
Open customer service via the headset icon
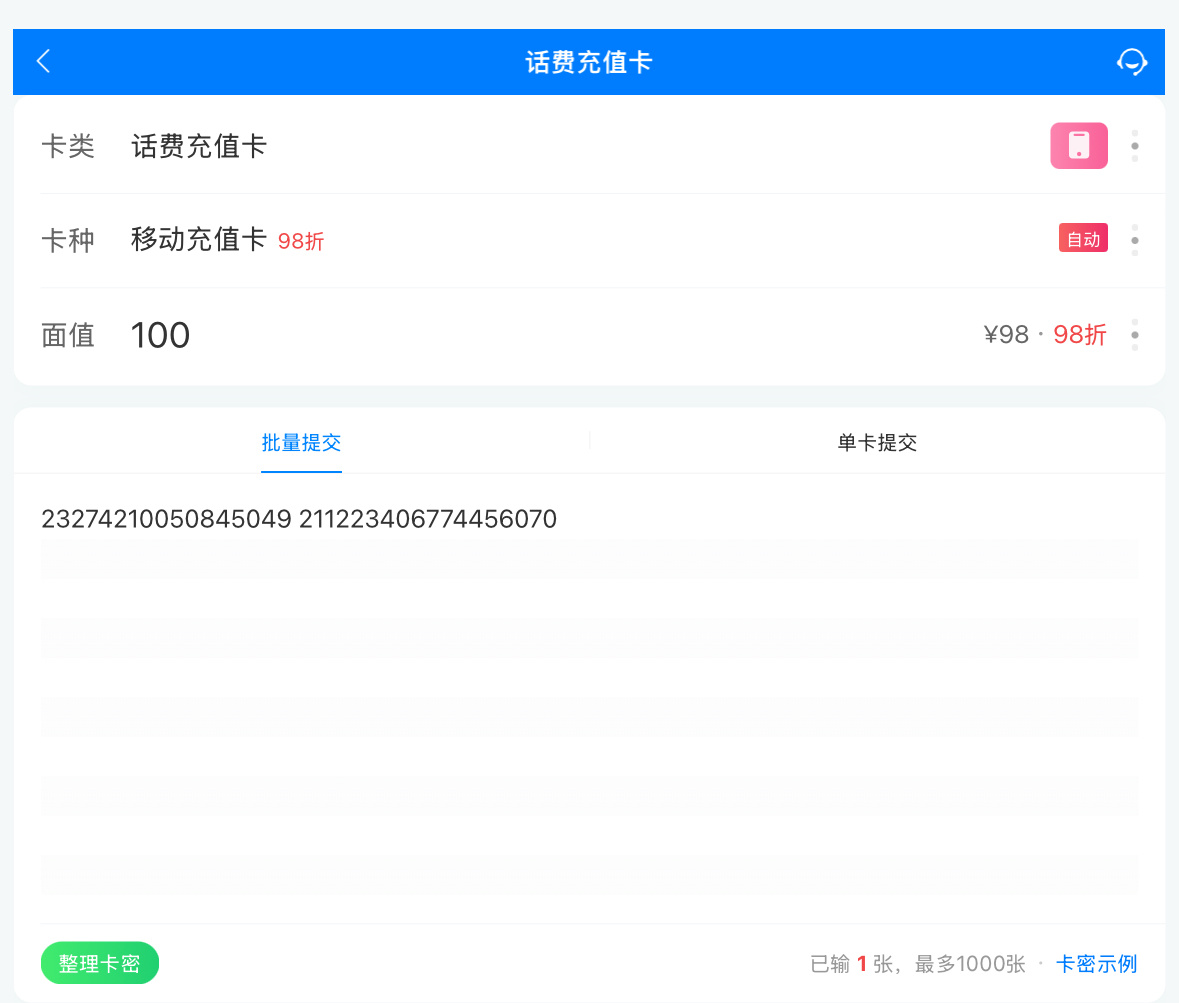[x=1132, y=62]
